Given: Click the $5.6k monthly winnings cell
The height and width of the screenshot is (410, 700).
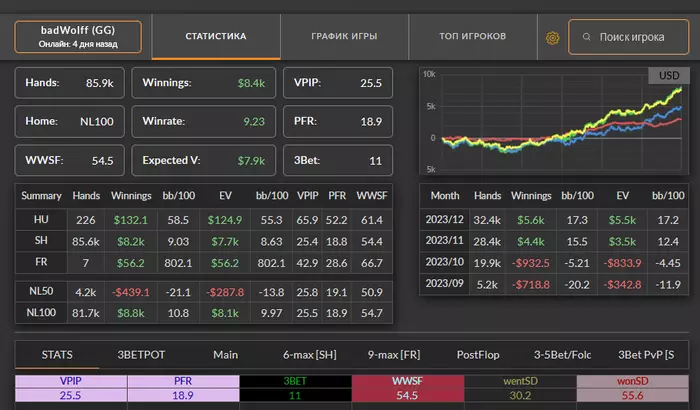Looking at the screenshot, I should click(x=530, y=220).
